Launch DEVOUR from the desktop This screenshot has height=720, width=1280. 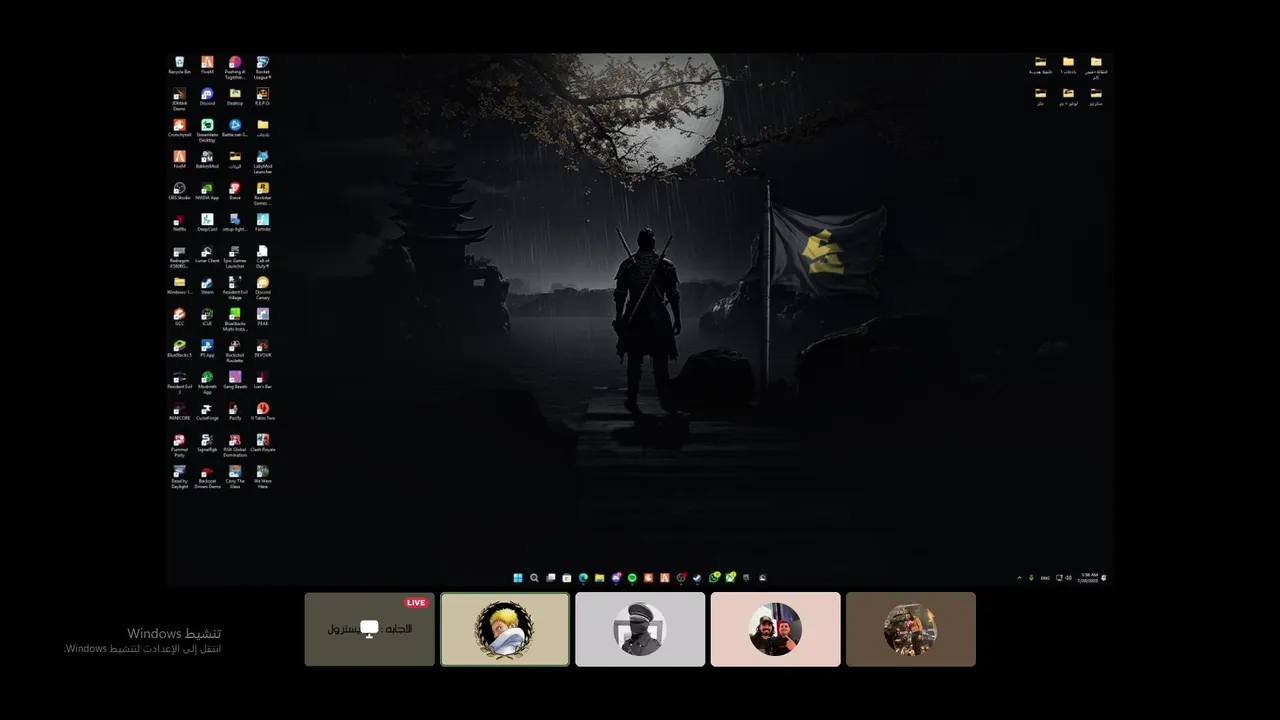[x=262, y=348]
